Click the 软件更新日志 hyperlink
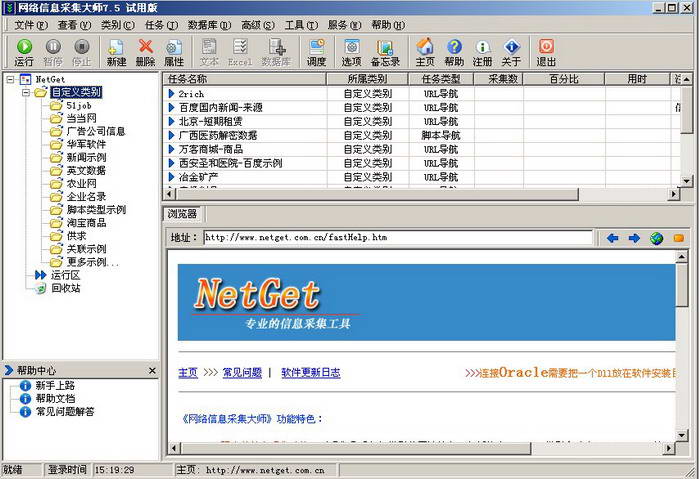Viewport: 700px width, 479px height. [x=311, y=372]
